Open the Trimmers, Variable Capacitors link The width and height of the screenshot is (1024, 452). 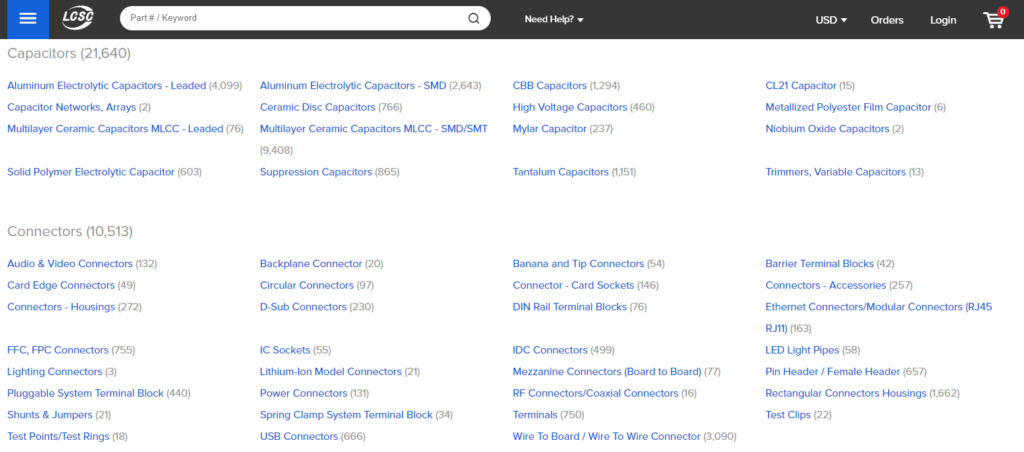835,172
